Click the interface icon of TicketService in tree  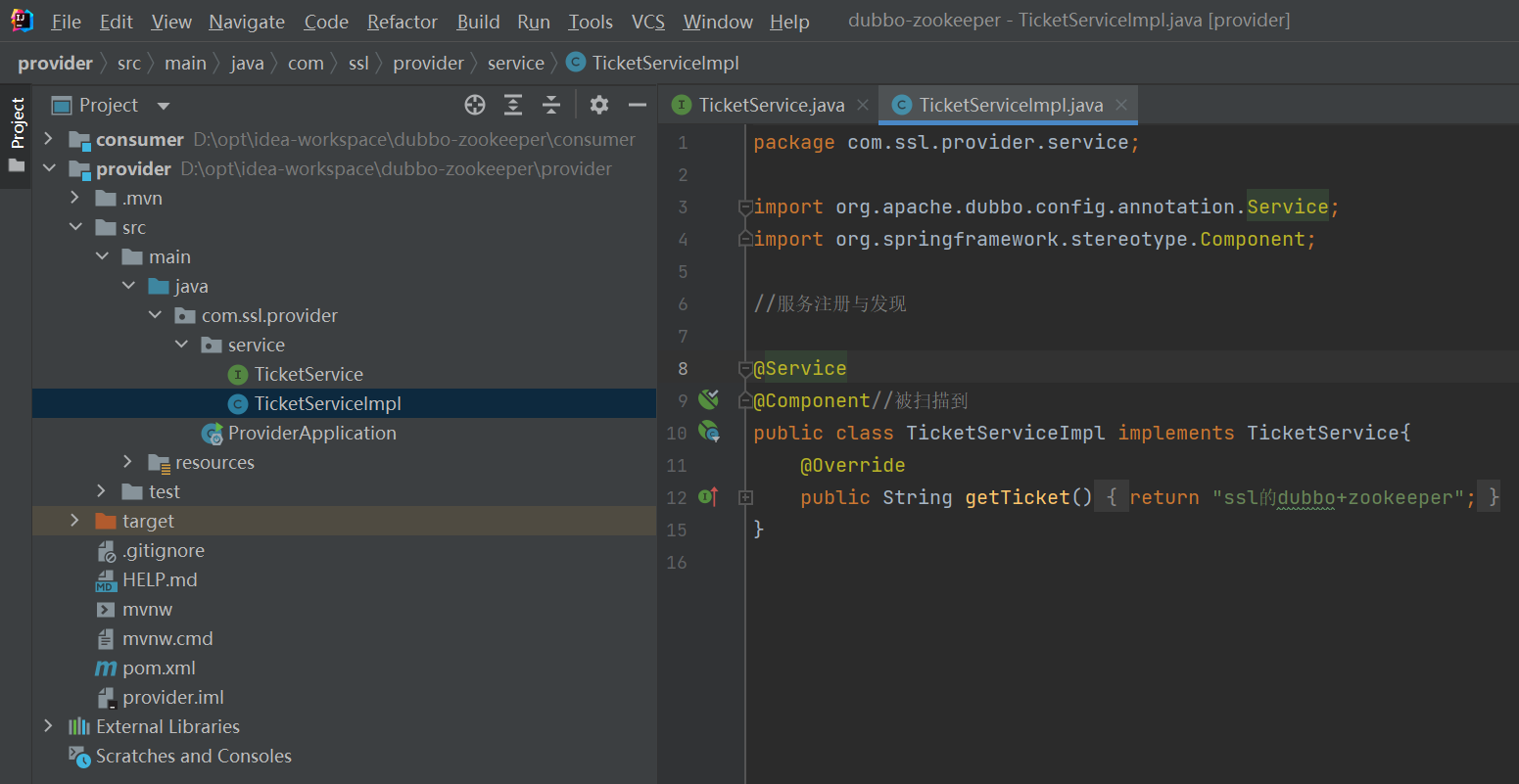(x=238, y=374)
